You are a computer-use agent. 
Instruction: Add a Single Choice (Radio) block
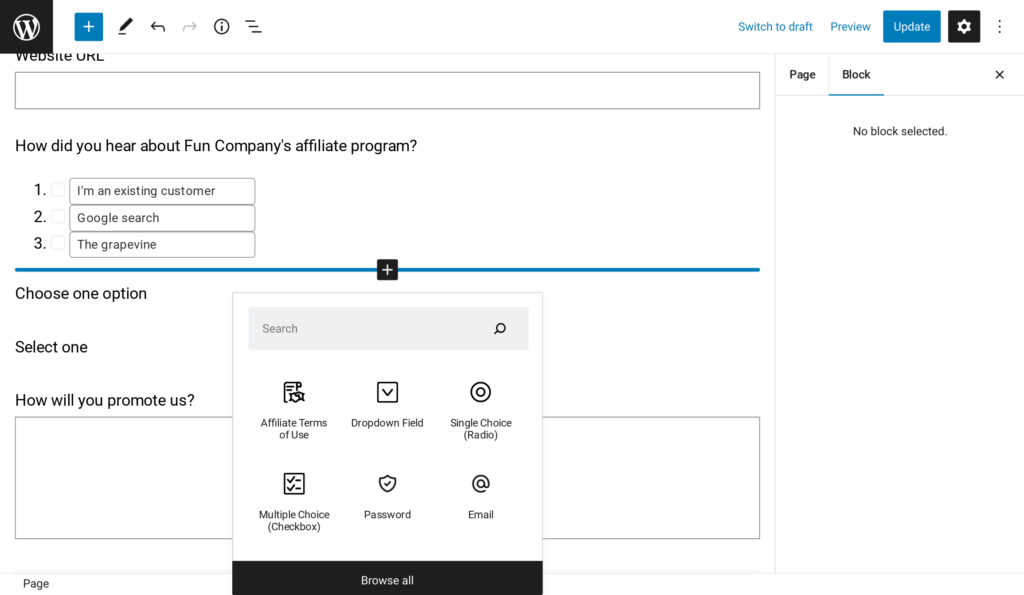[x=481, y=410]
